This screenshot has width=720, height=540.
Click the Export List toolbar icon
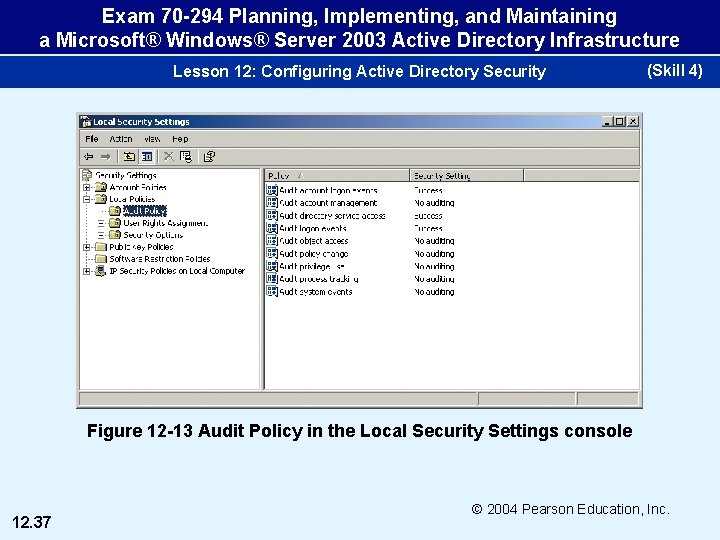[186, 157]
